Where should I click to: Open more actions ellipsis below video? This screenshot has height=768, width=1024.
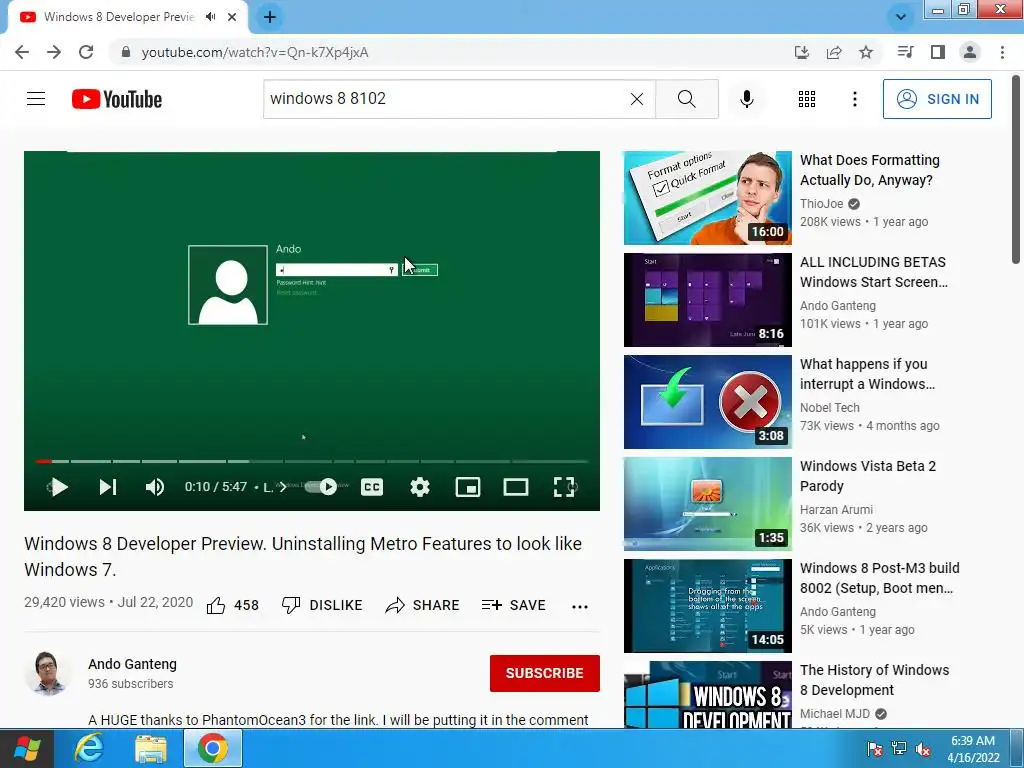580,607
